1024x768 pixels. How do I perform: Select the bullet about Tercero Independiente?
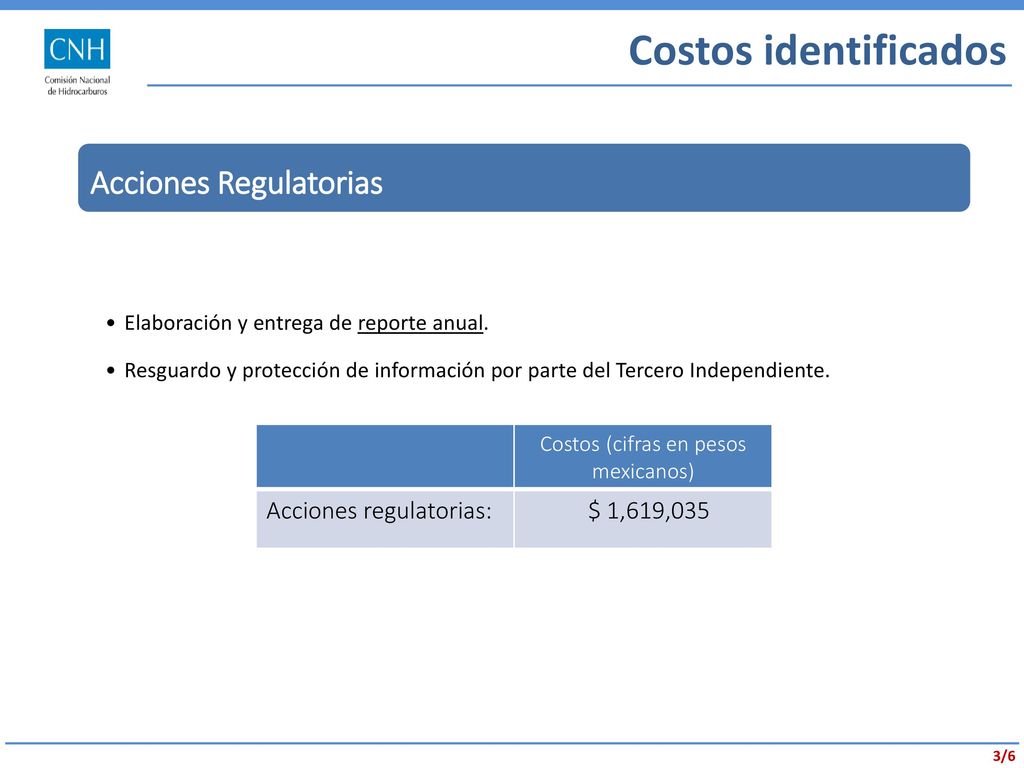[468, 370]
